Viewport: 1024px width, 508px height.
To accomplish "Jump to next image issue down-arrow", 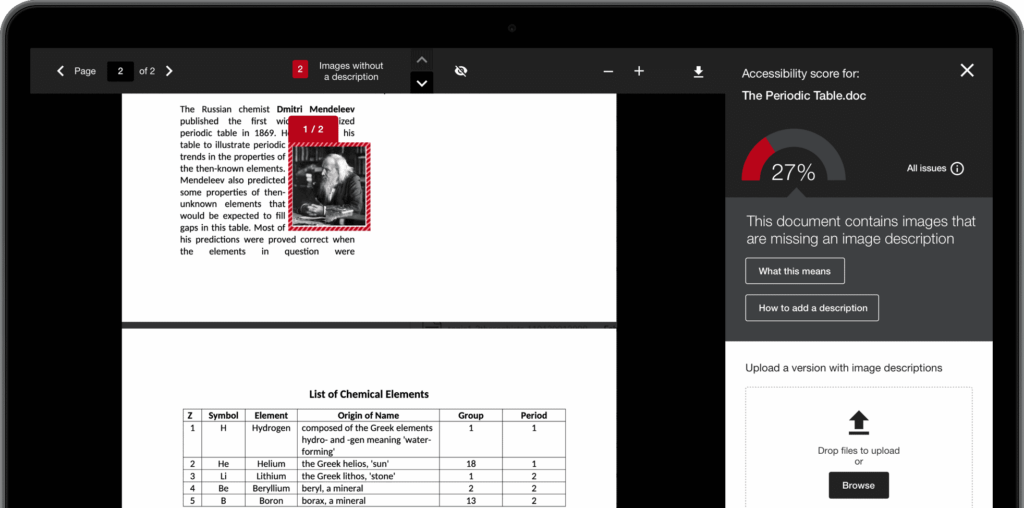I will coord(422,83).
